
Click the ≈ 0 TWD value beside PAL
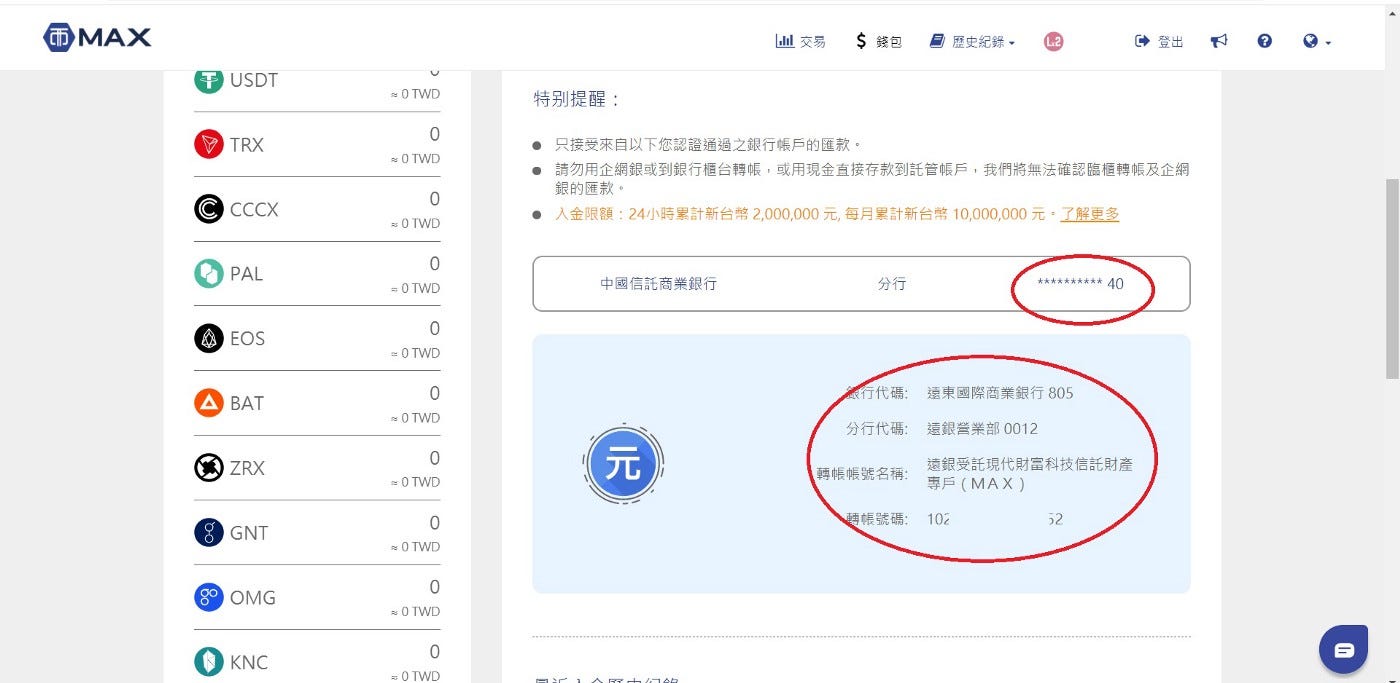pos(415,288)
